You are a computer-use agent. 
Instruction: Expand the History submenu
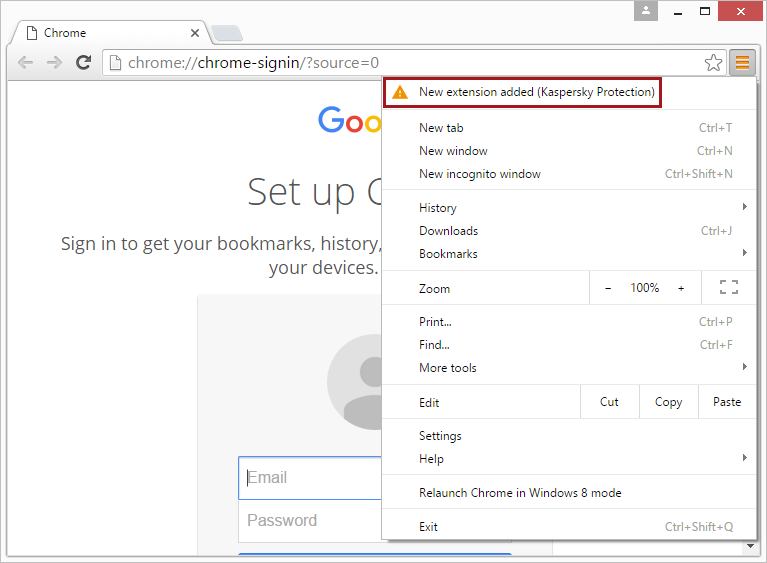click(568, 207)
